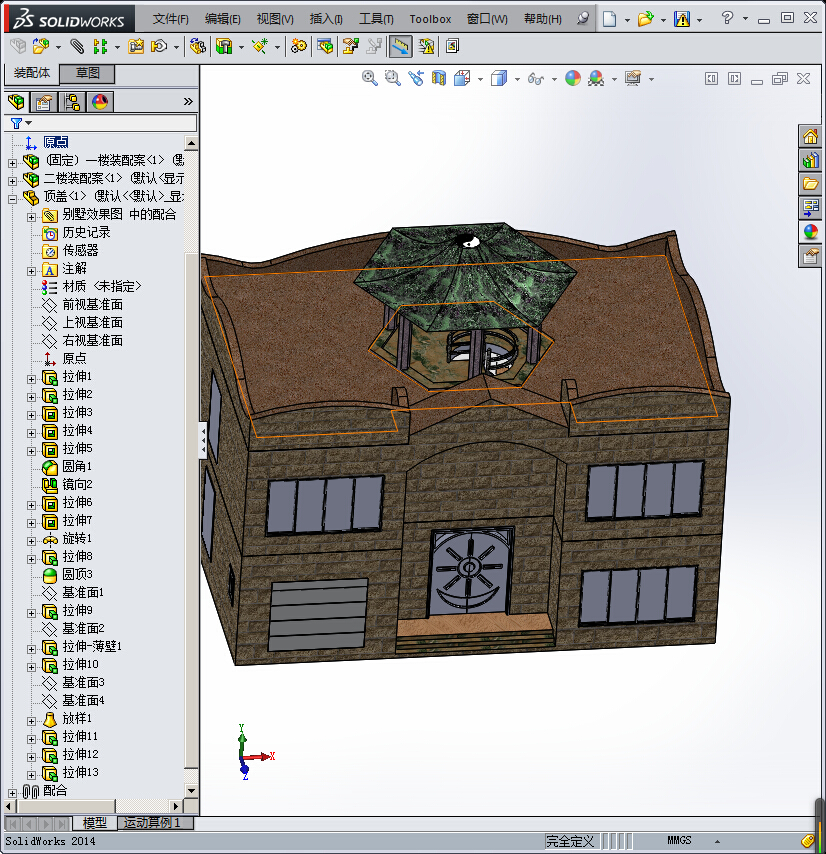
Task: Open the DisplayManager tab in left panel
Action: pyautogui.click(x=100, y=101)
